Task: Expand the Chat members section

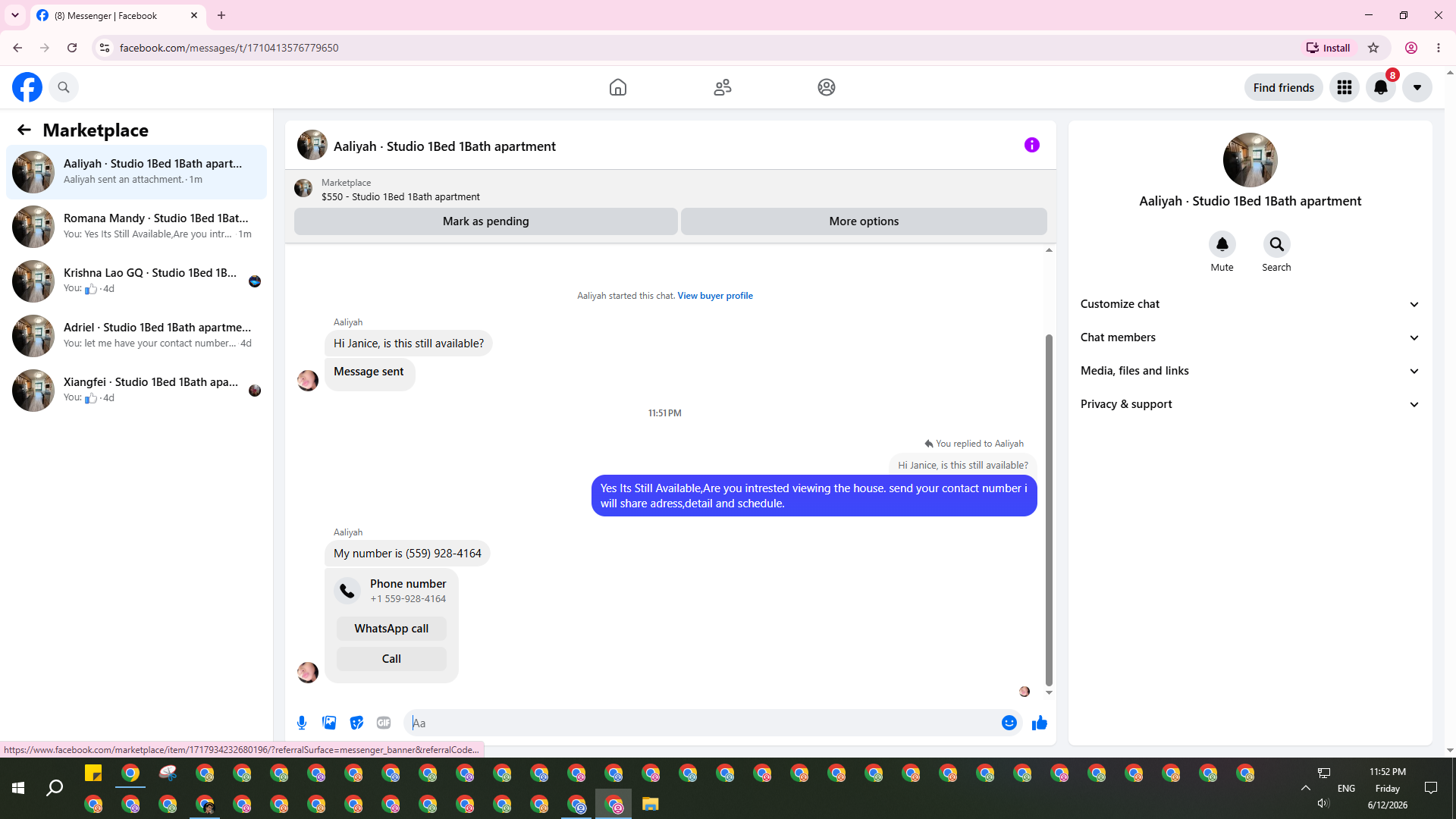Action: (1250, 337)
